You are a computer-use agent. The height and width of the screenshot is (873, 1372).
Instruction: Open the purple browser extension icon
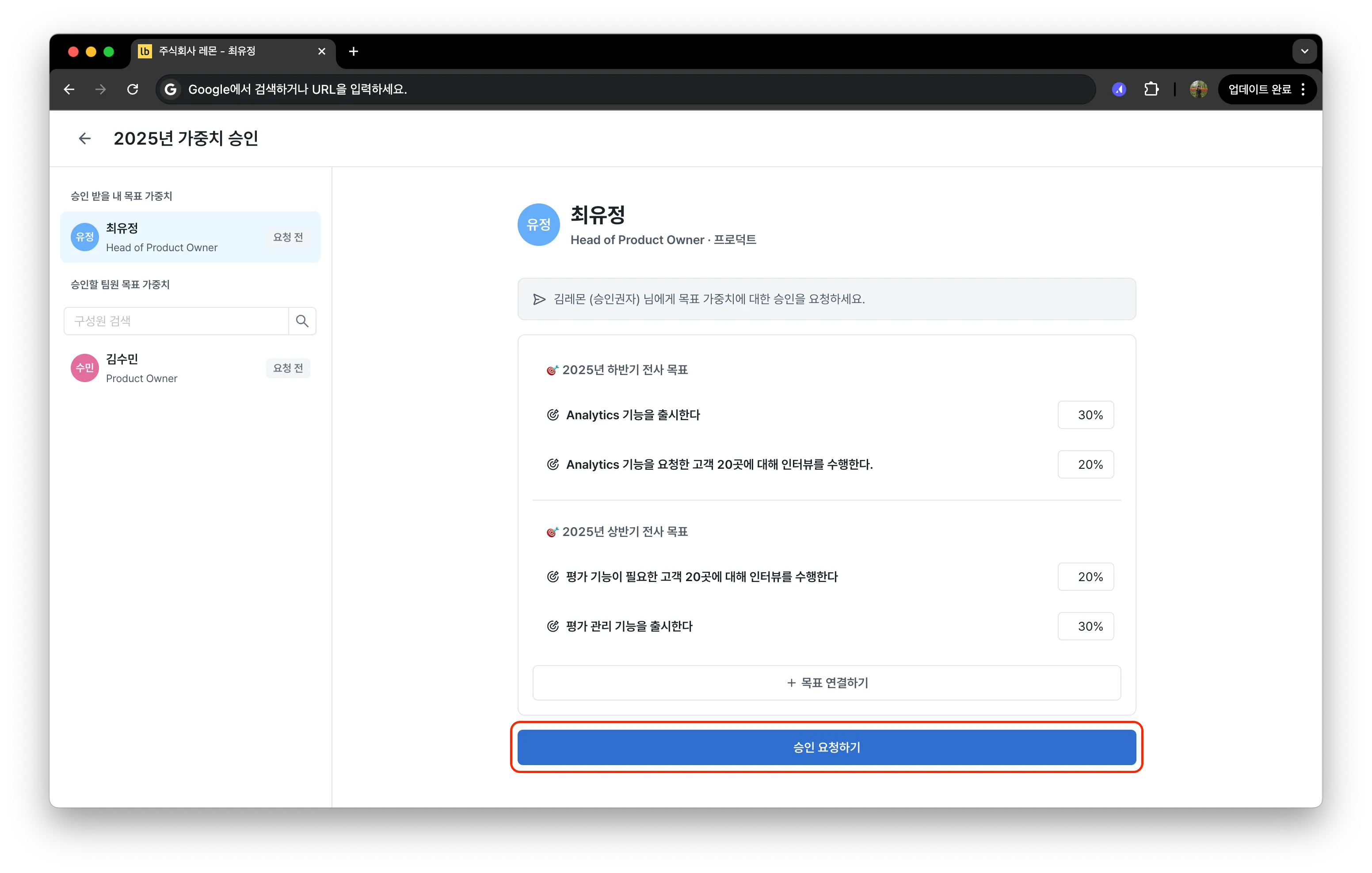1118,89
